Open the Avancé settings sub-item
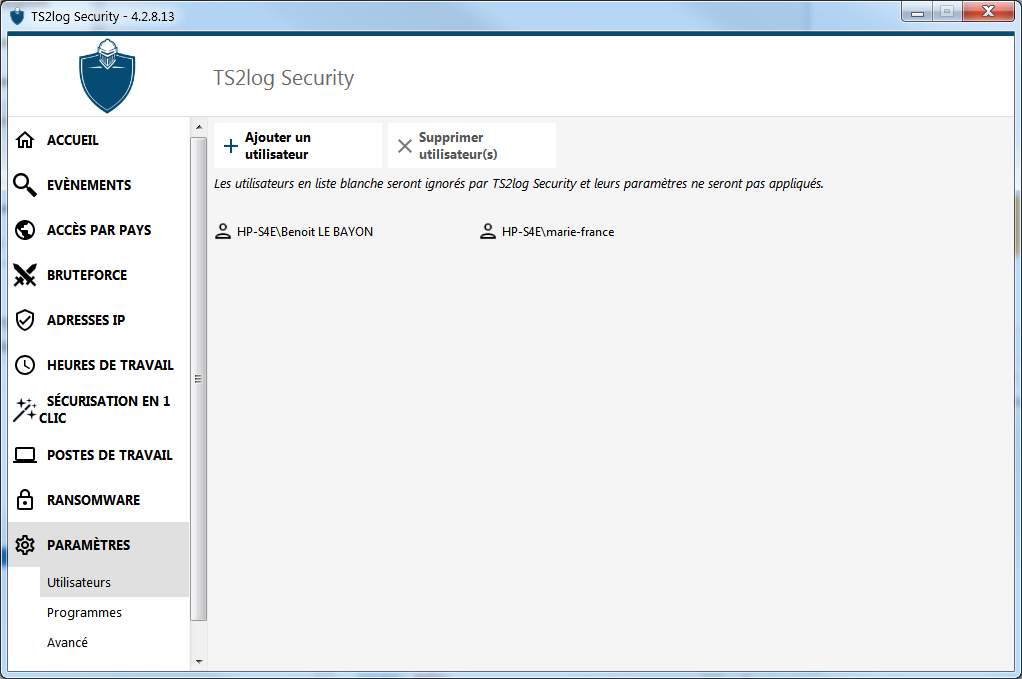 [x=114, y=643]
